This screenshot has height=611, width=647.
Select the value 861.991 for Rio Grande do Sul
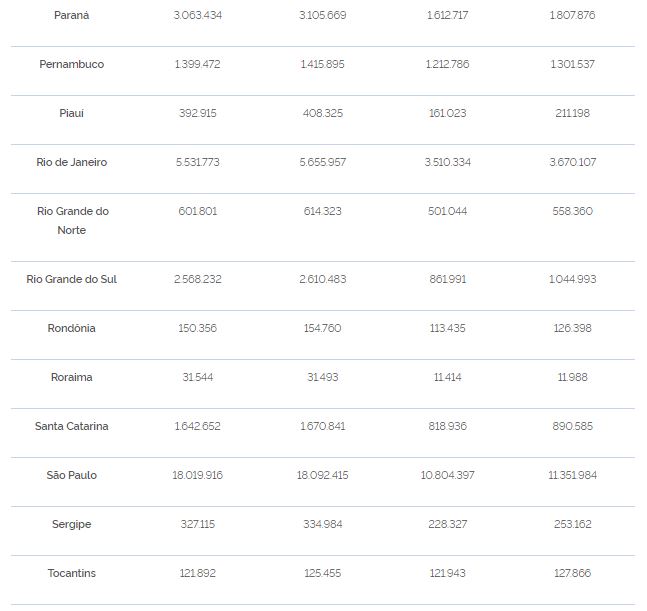point(448,279)
